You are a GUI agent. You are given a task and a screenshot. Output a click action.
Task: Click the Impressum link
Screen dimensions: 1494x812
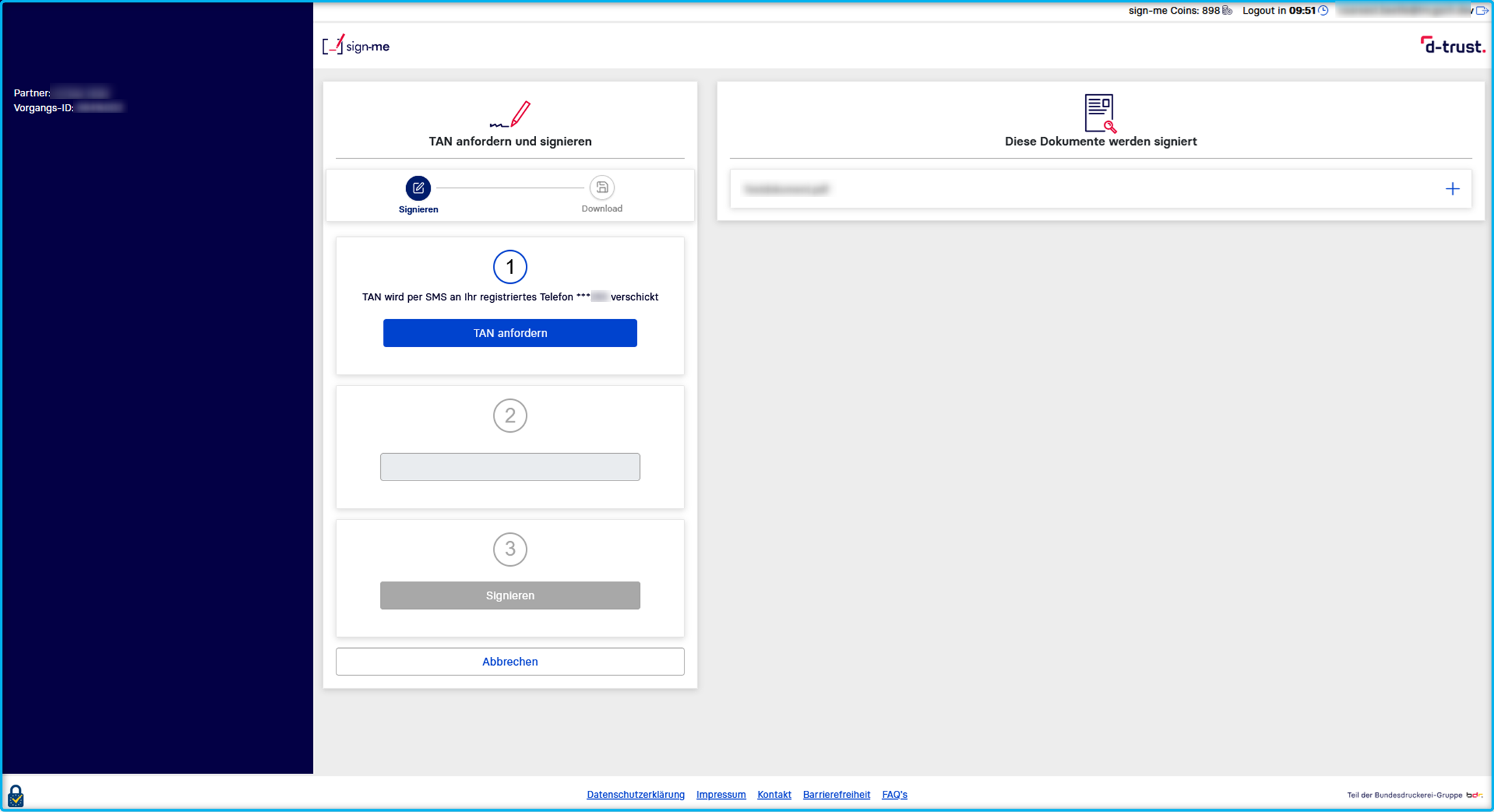coord(721,795)
